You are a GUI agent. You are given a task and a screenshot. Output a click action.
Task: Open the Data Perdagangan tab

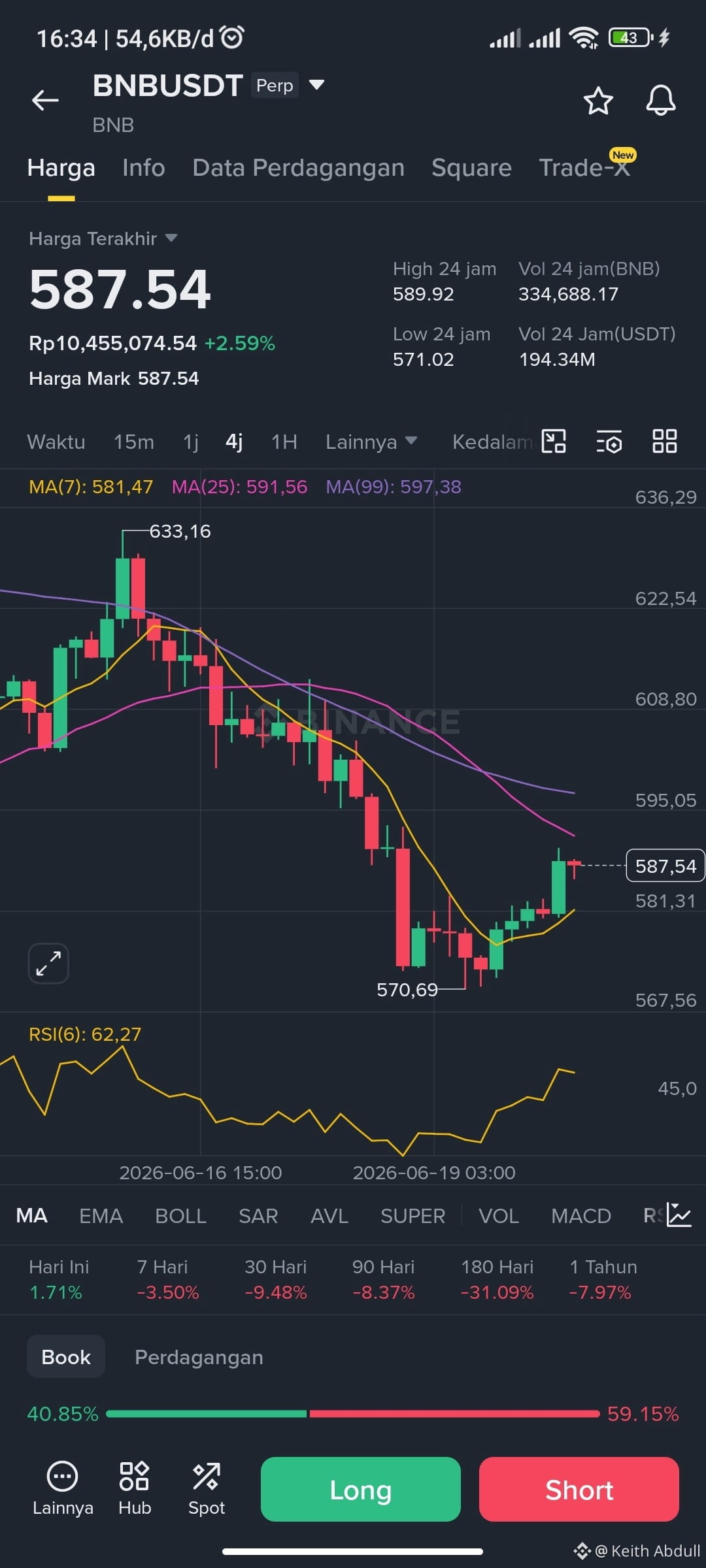tap(298, 168)
